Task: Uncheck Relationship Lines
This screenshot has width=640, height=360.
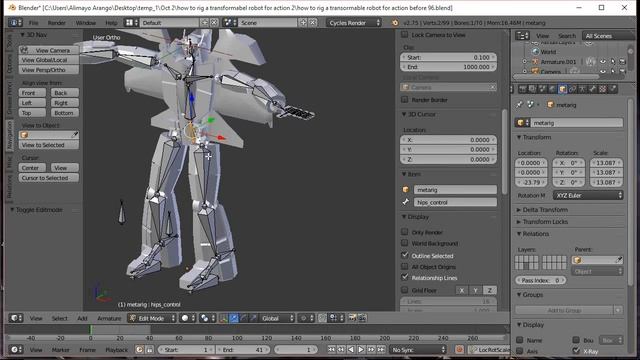Action: pyautogui.click(x=404, y=277)
